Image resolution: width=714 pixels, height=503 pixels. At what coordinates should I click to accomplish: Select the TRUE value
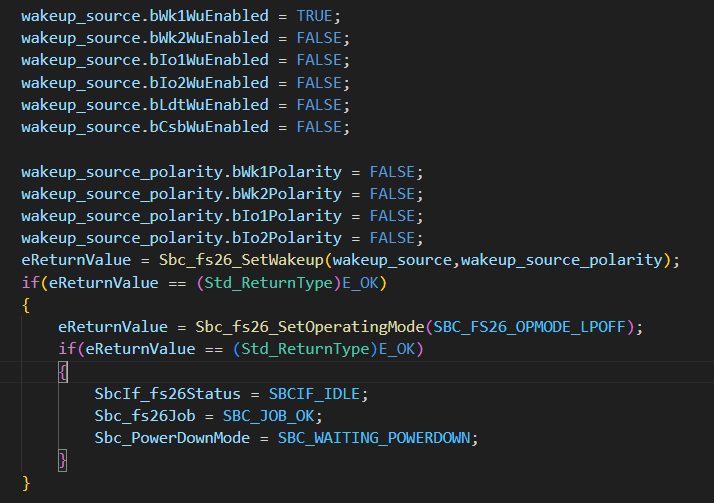coord(315,16)
